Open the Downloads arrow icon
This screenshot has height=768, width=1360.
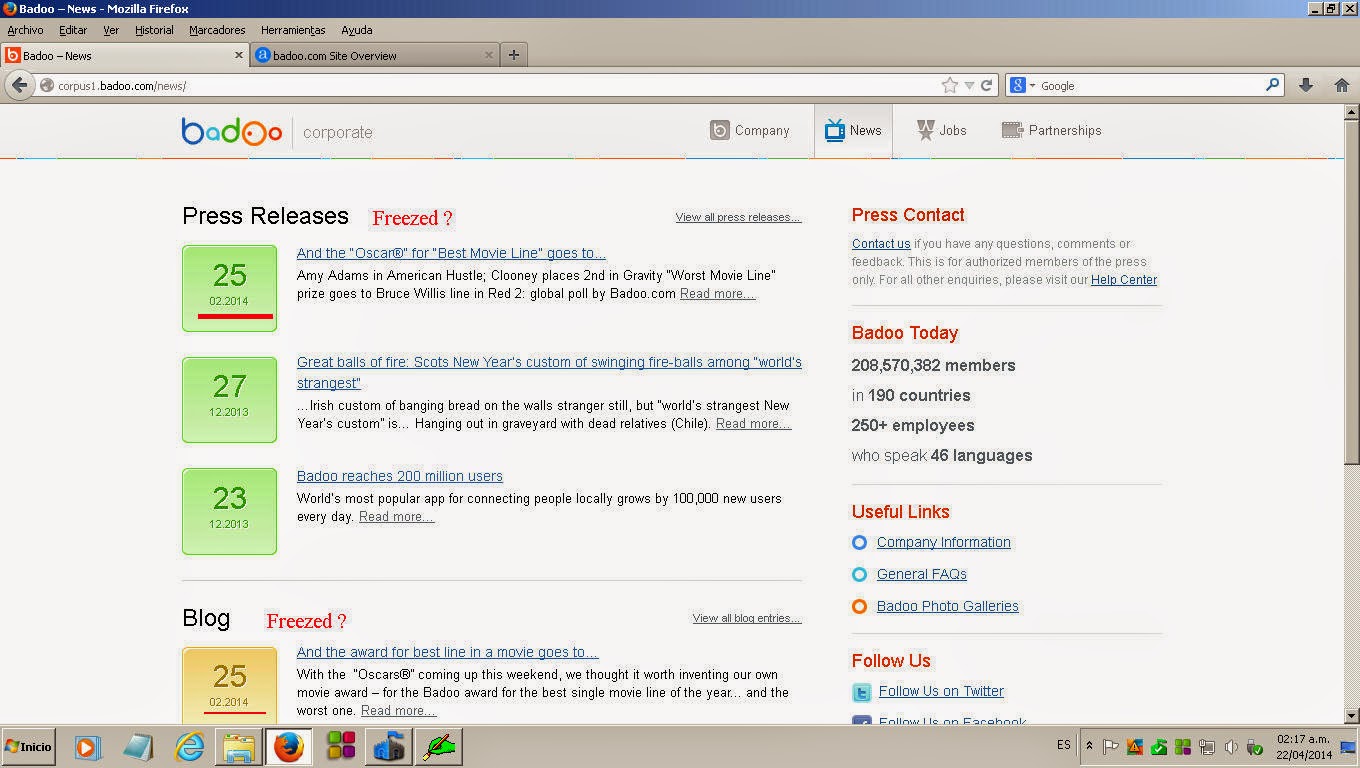pyautogui.click(x=1305, y=86)
